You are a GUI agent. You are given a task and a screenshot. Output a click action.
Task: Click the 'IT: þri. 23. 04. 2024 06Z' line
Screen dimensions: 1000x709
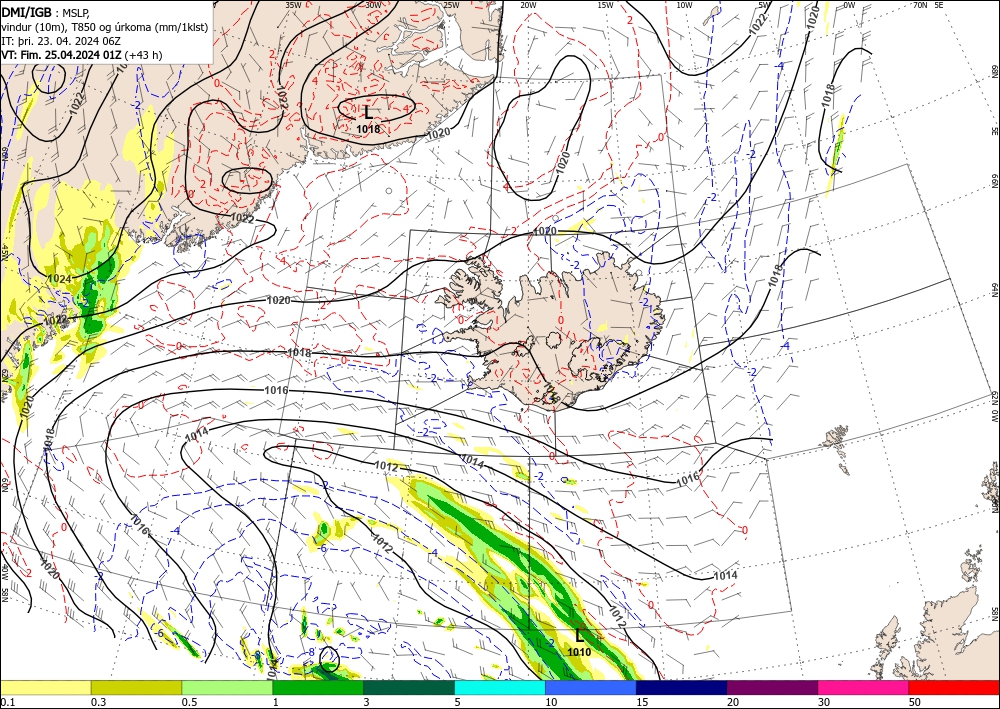coord(61,41)
